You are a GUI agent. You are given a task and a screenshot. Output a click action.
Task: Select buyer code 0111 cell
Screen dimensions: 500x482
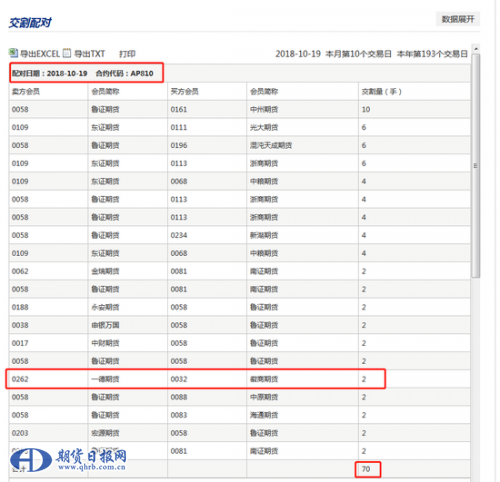tap(207, 128)
